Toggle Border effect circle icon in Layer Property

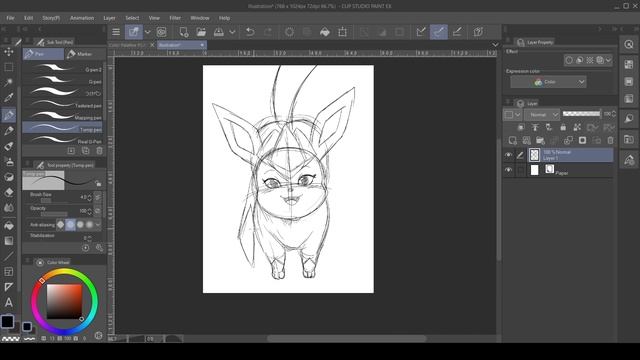569,60
